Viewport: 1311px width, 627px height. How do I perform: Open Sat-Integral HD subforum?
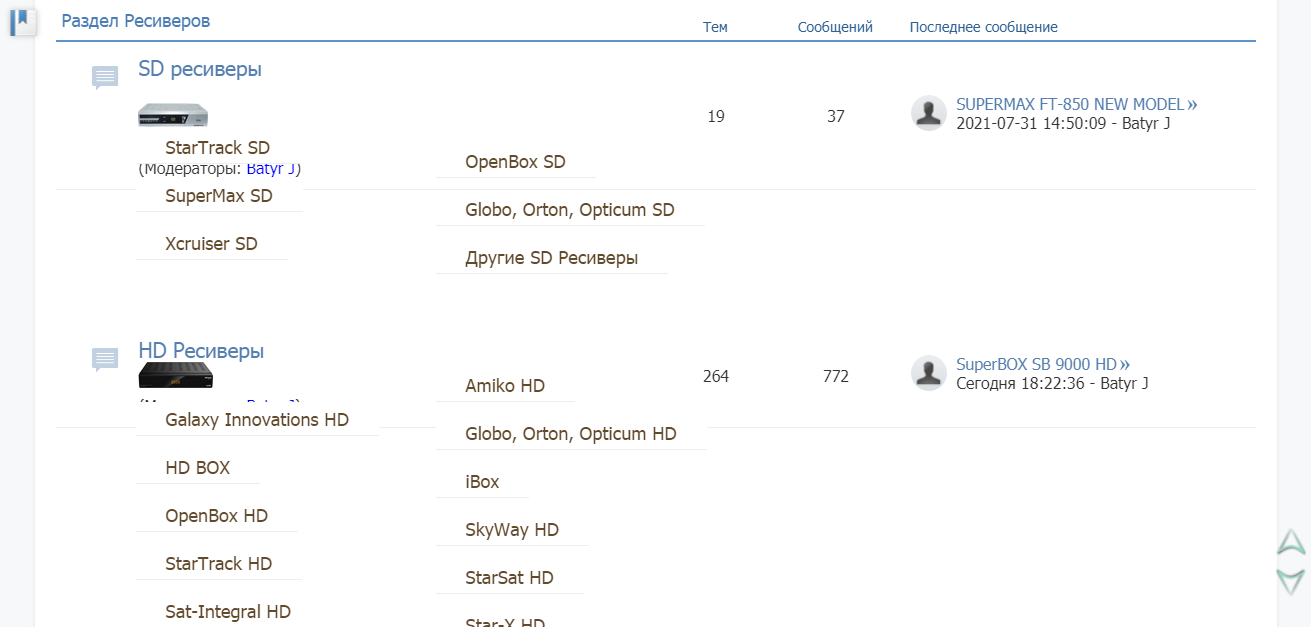click(228, 612)
